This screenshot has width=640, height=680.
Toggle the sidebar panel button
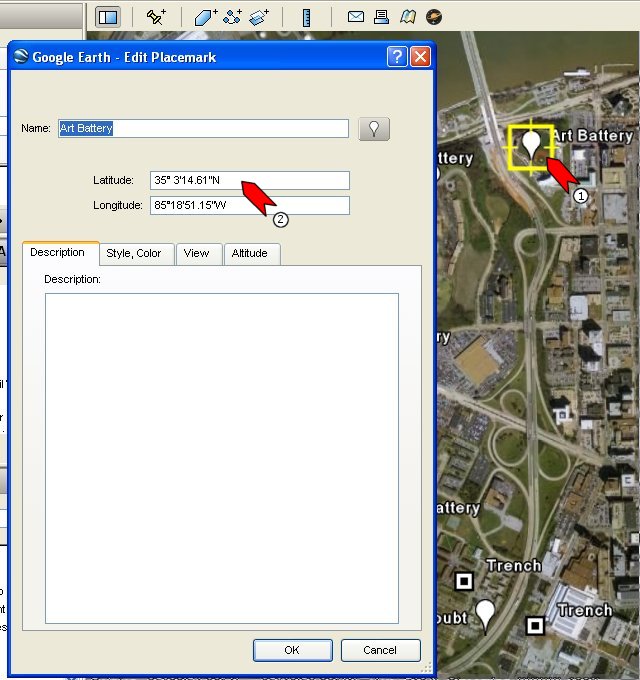tap(108, 16)
